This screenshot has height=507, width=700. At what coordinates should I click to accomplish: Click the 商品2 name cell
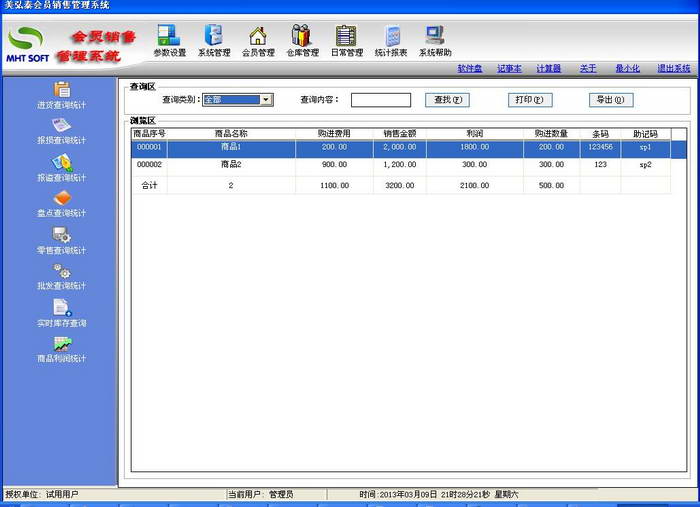(x=231, y=165)
